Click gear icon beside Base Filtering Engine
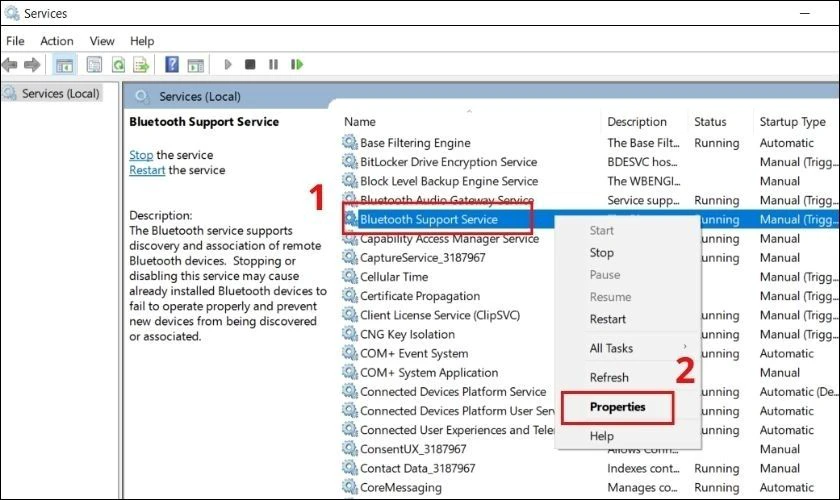 [350, 143]
